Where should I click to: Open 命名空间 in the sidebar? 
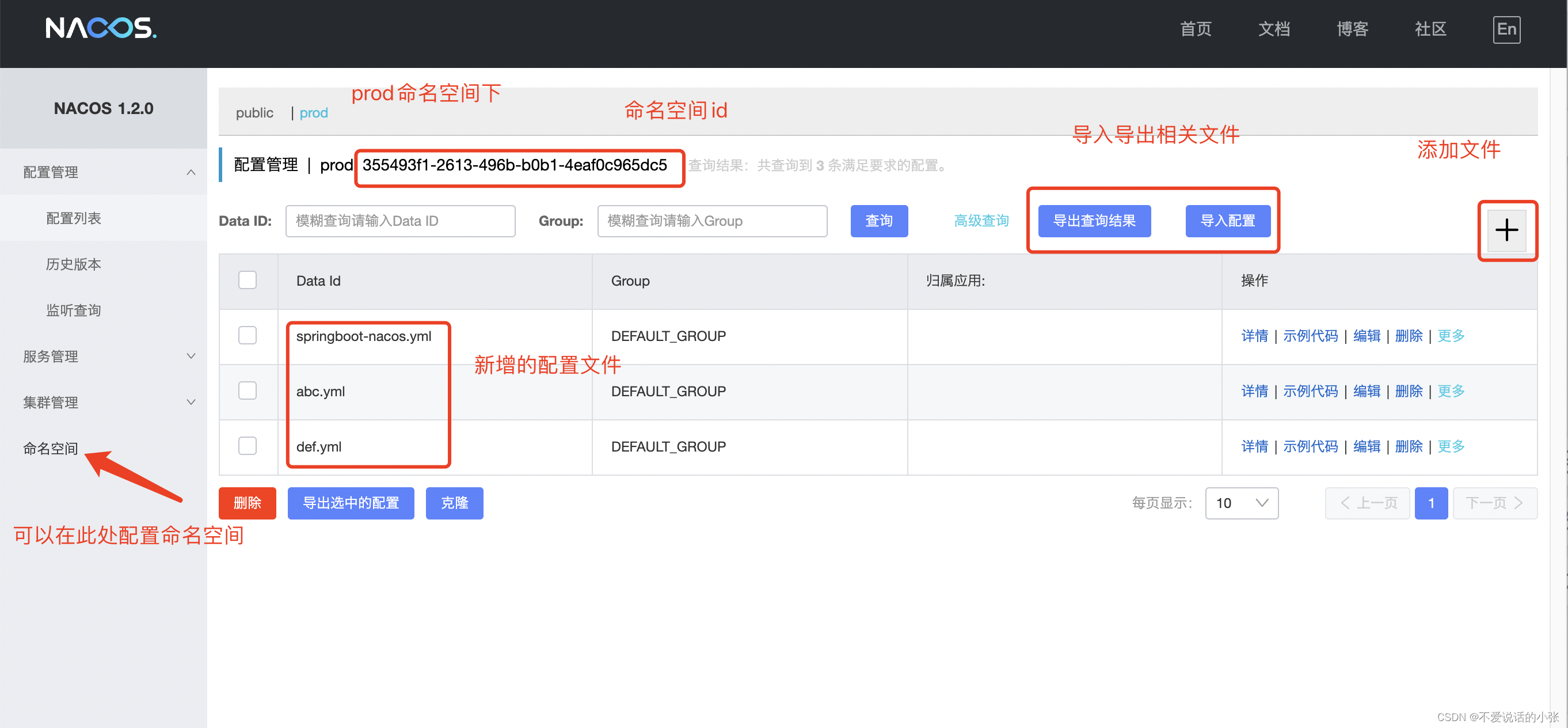click(x=51, y=448)
